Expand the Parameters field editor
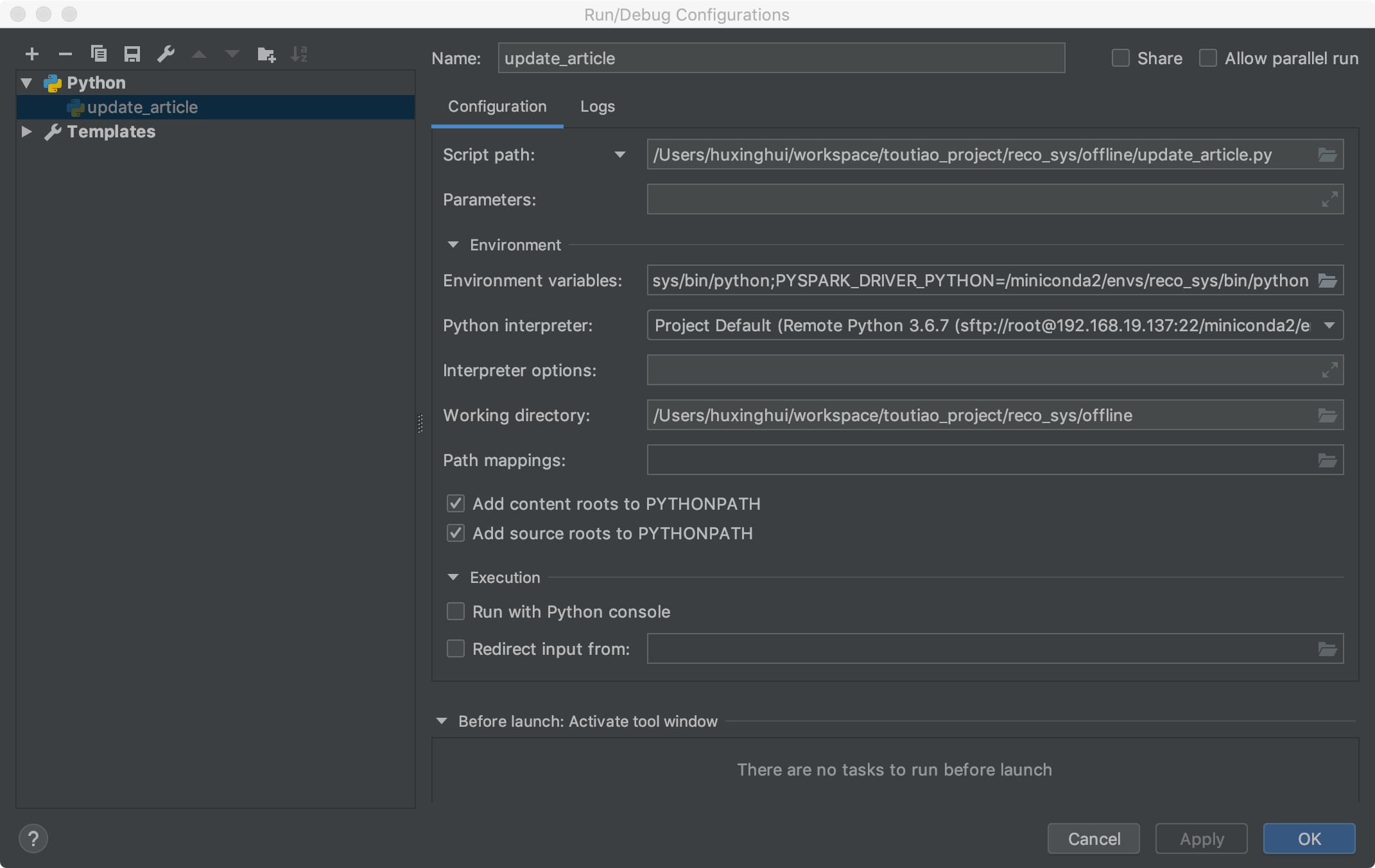The image size is (1375, 868). (1329, 200)
